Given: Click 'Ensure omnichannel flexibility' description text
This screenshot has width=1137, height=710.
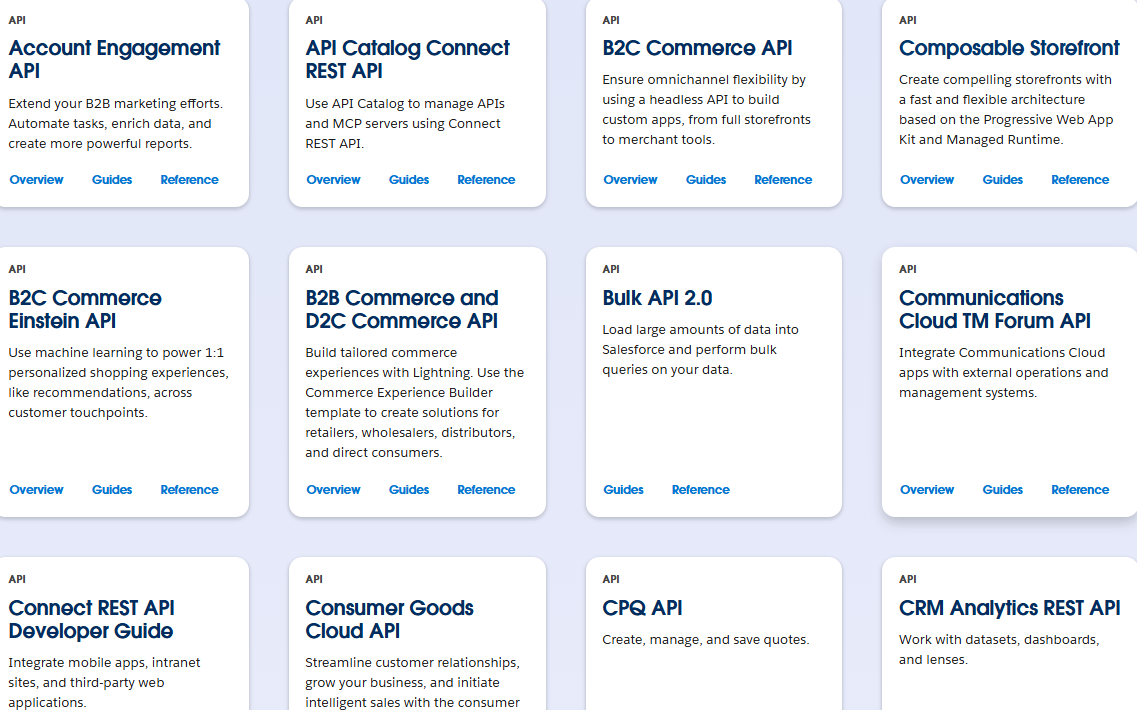Looking at the screenshot, I should tap(706, 110).
